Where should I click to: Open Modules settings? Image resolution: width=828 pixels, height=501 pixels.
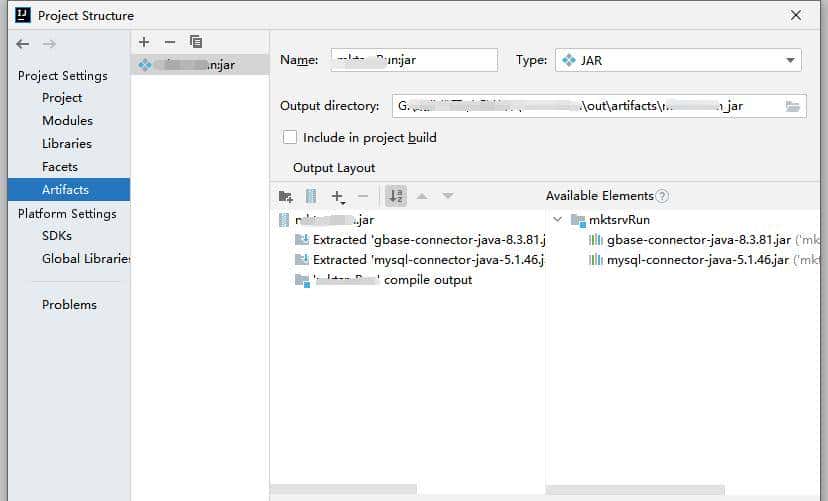67,120
